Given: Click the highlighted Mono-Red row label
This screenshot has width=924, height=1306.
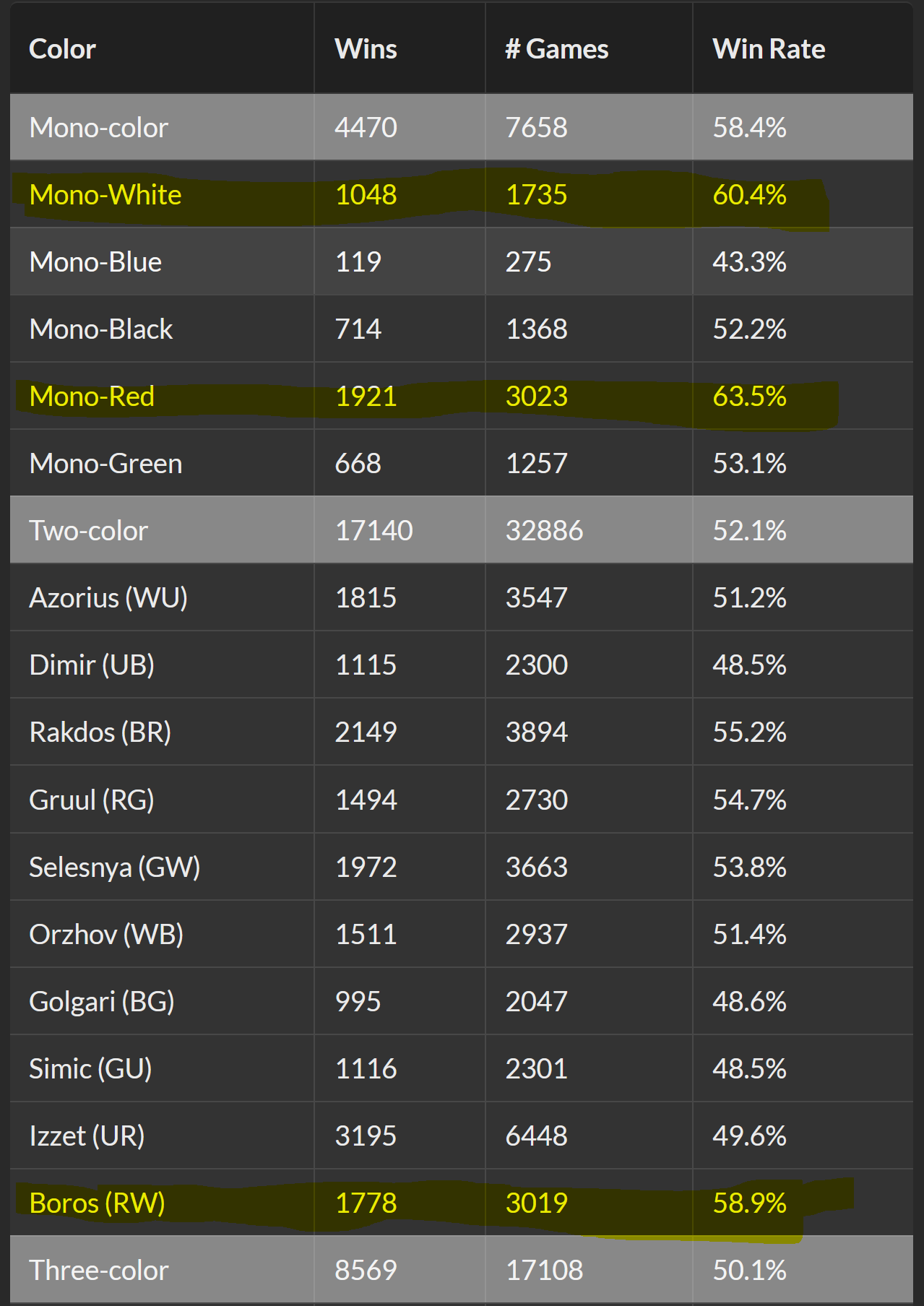Looking at the screenshot, I should (92, 397).
